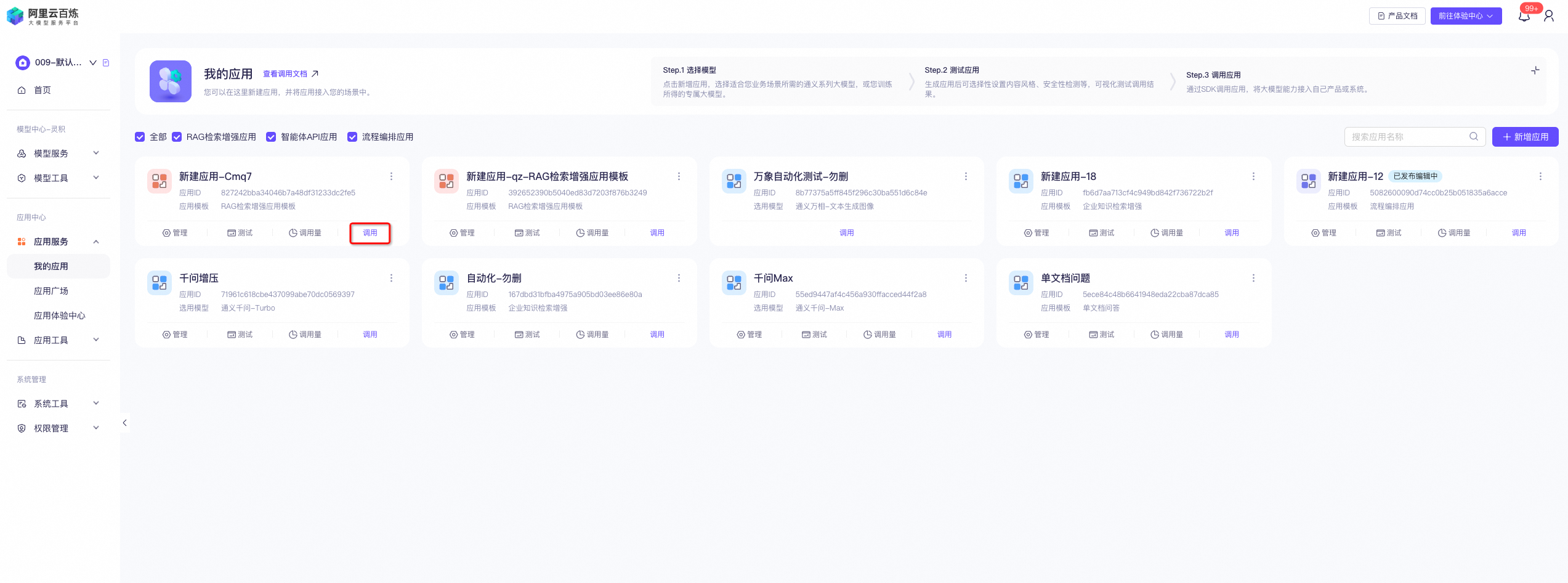Image resolution: width=1568 pixels, height=583 pixels.
Task: Click 管理 on the 新建应用-qz-RAG检索增强应用模板 card
Action: (x=462, y=233)
